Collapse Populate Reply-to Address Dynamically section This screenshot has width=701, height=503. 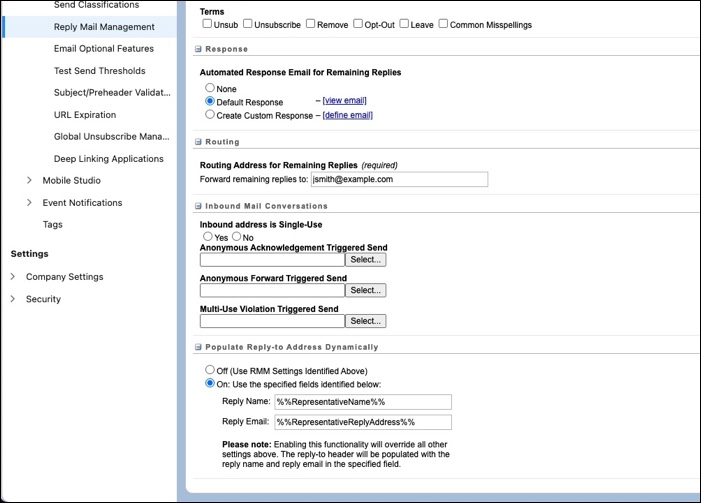pos(198,347)
